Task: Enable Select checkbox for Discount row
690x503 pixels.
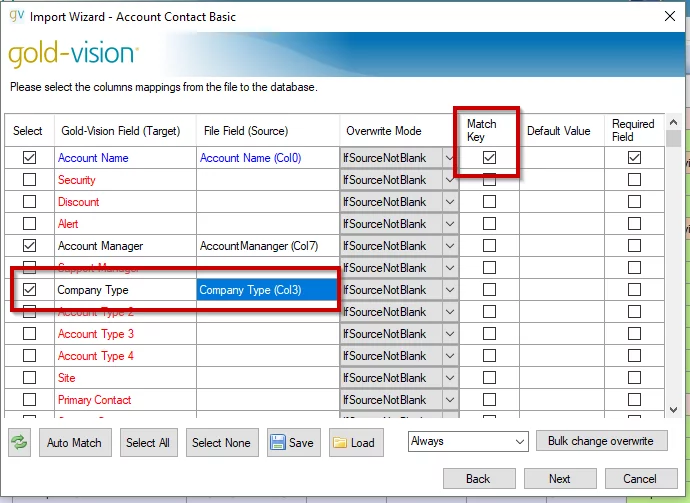Action: (x=29, y=202)
